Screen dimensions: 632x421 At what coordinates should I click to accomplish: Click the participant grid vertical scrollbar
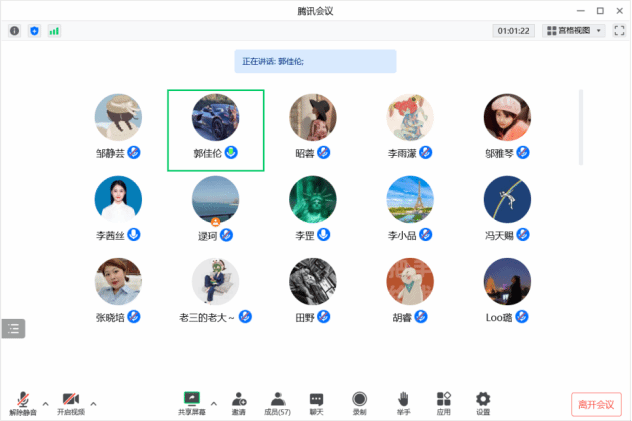[x=581, y=127]
